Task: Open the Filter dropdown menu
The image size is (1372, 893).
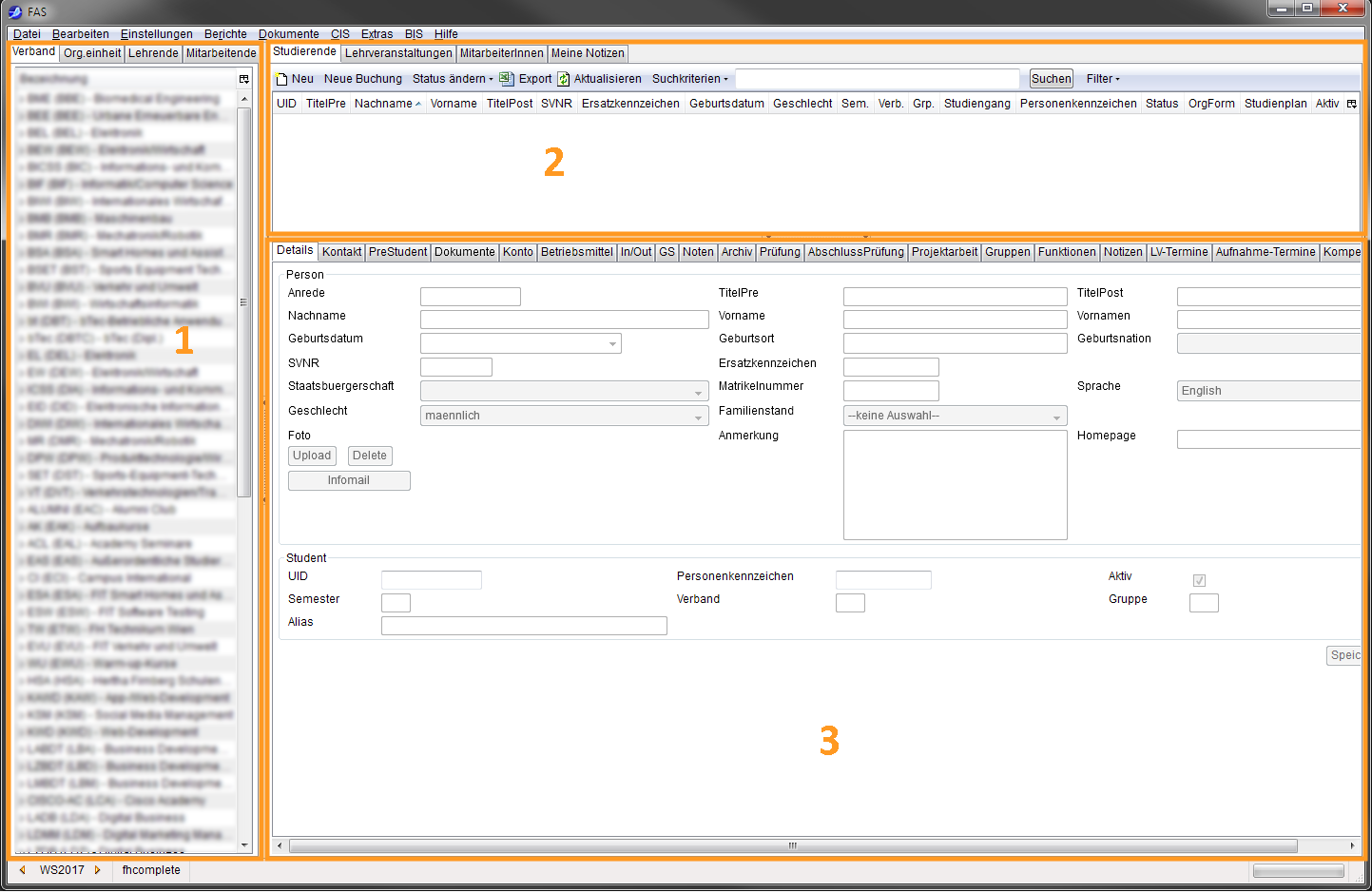Action: pos(1103,79)
